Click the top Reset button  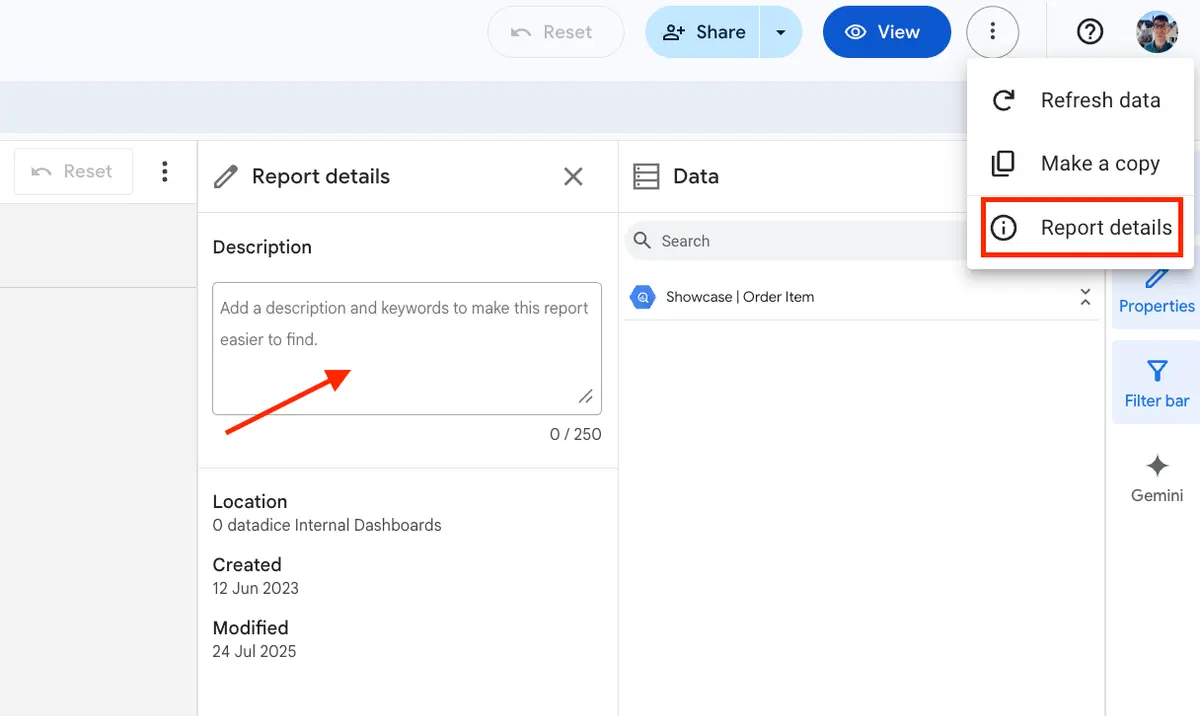(x=555, y=32)
